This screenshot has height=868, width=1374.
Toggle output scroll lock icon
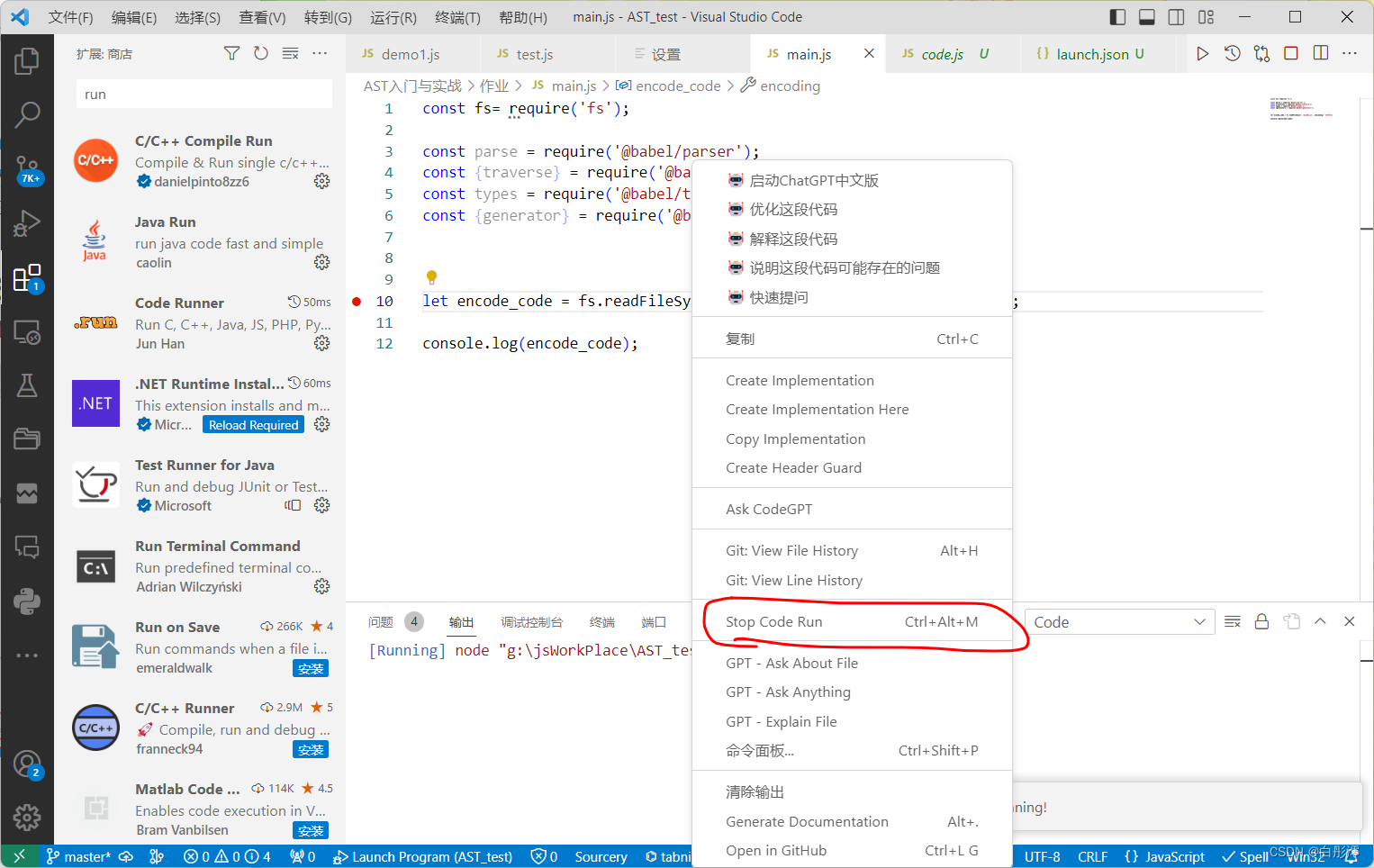[x=1261, y=621]
